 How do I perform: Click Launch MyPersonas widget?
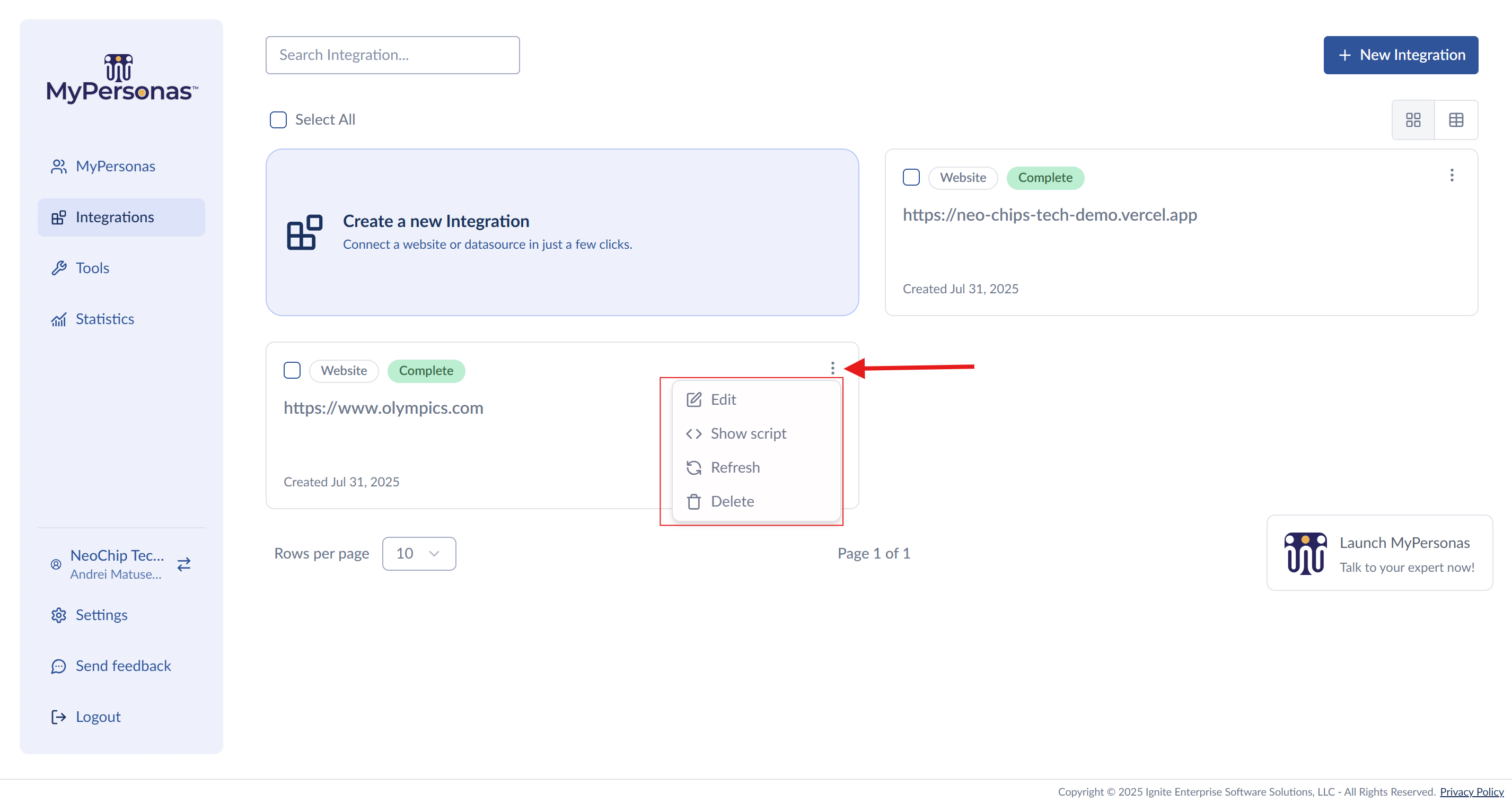1379,553
